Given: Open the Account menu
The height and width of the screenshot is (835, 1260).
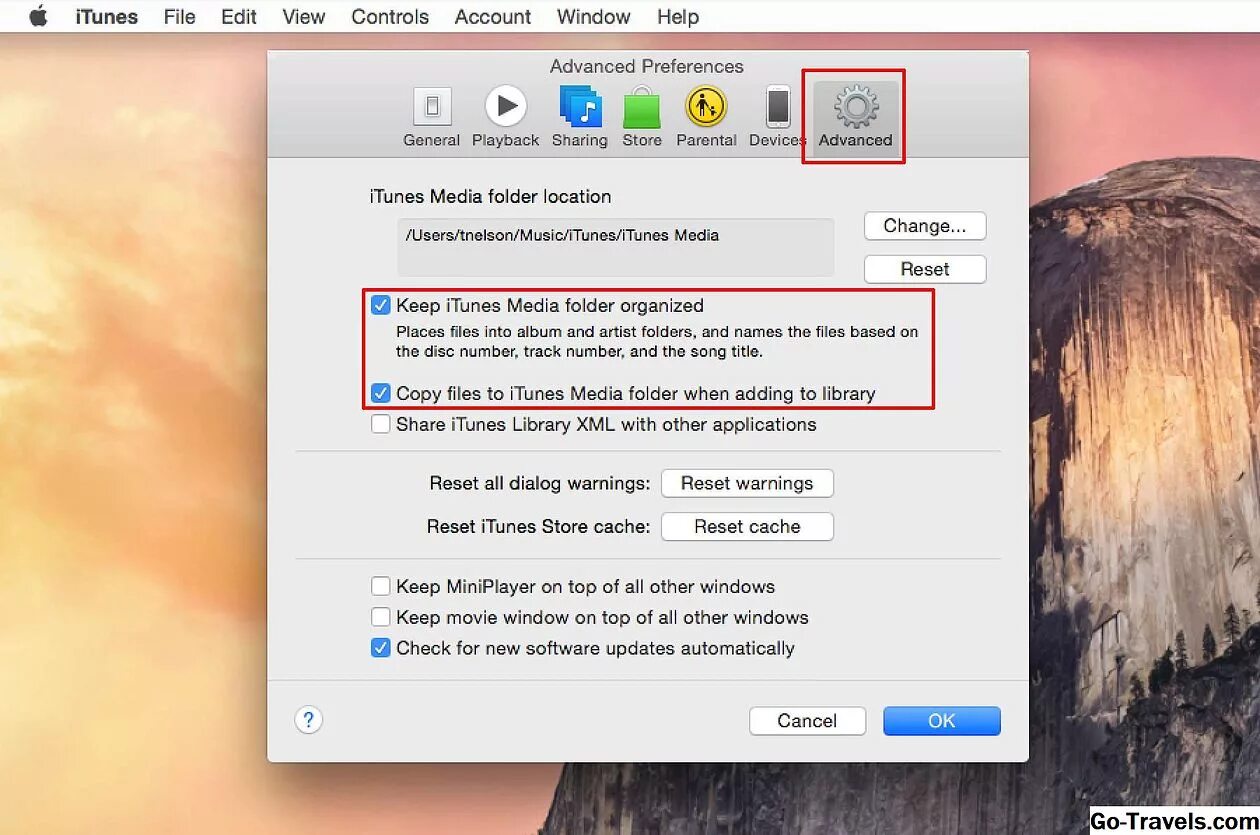Looking at the screenshot, I should click(x=493, y=17).
